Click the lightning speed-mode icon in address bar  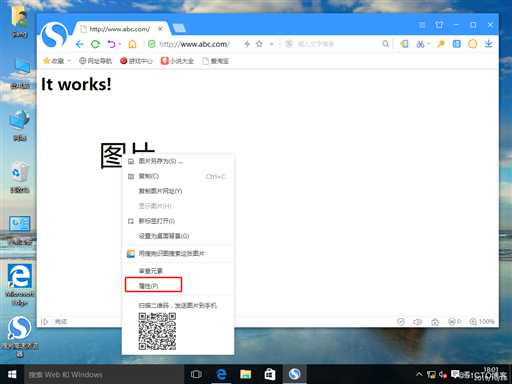tap(247, 44)
